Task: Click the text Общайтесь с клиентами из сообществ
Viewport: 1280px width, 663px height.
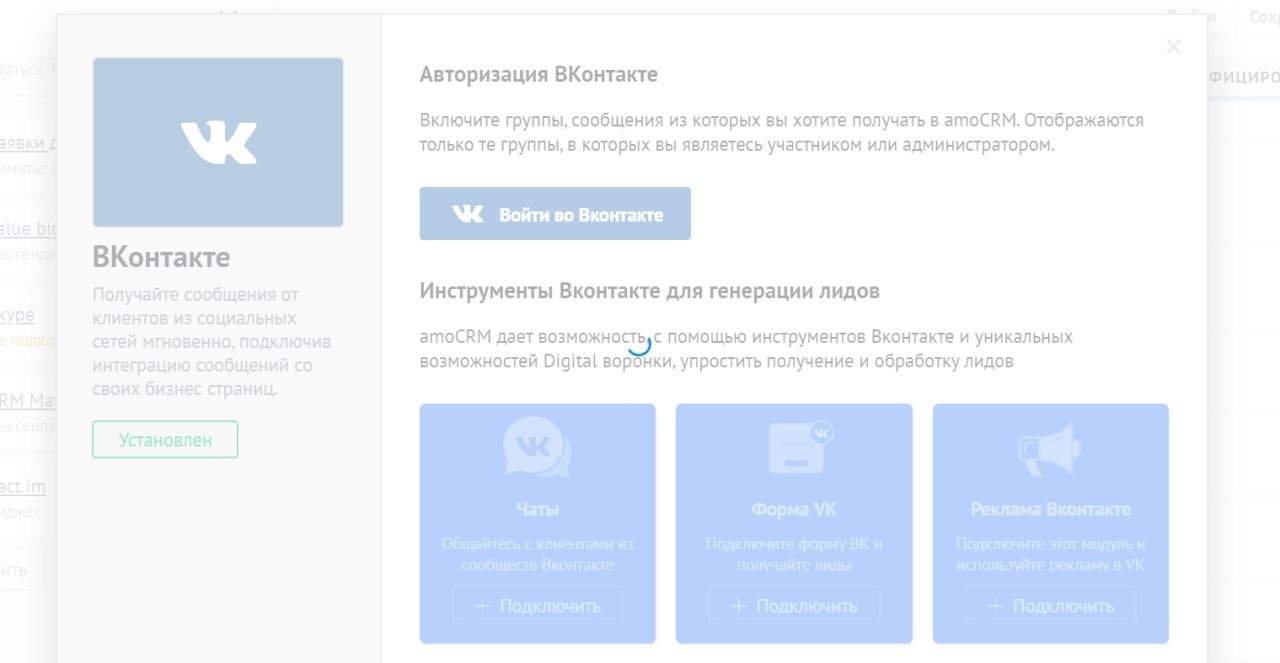Action: [537, 554]
